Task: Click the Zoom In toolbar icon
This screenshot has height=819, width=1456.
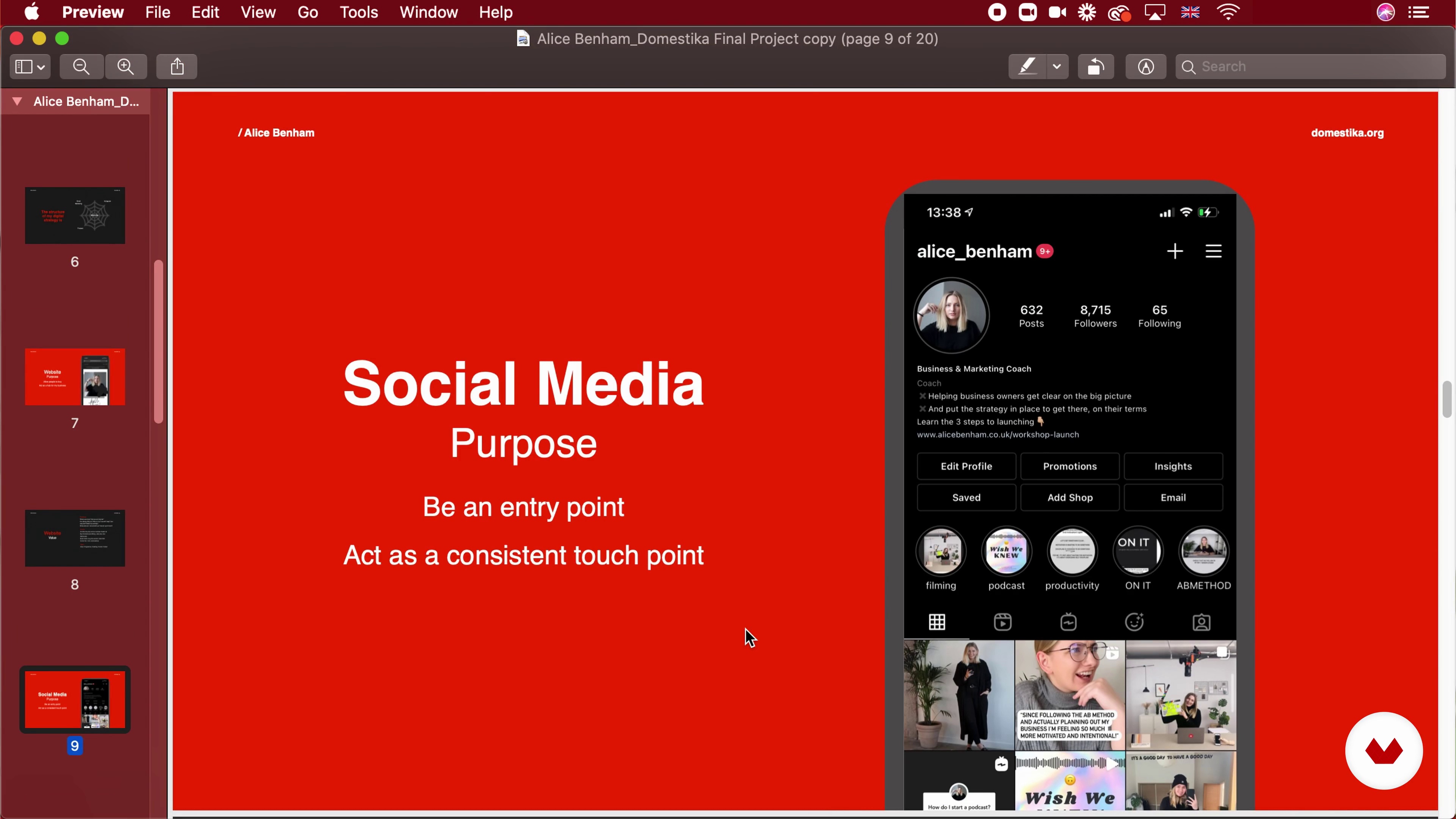Action: [x=126, y=67]
